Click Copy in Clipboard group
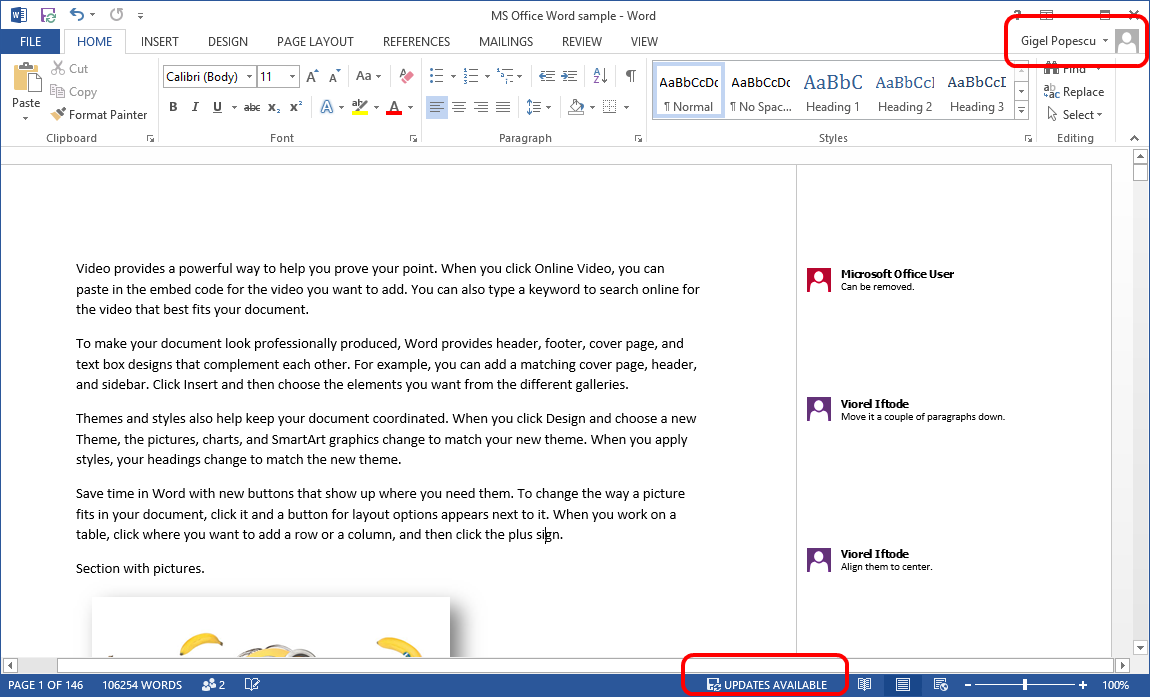Image resolution: width=1150 pixels, height=697 pixels. point(73,92)
